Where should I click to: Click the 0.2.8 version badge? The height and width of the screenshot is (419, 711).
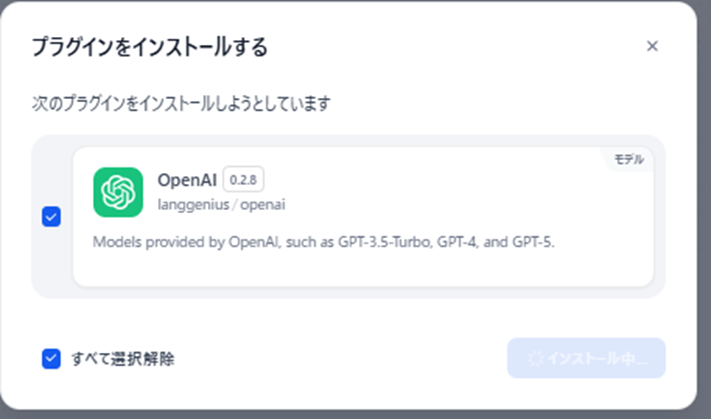tap(243, 179)
